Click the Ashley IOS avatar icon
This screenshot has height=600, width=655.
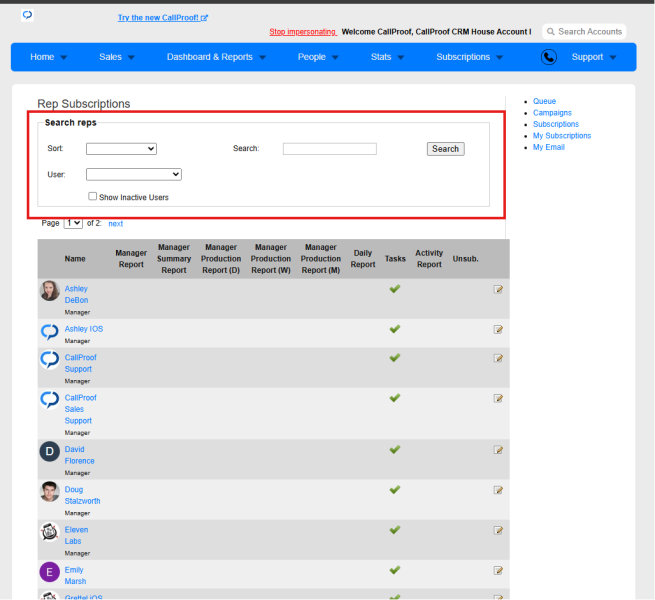click(50, 332)
